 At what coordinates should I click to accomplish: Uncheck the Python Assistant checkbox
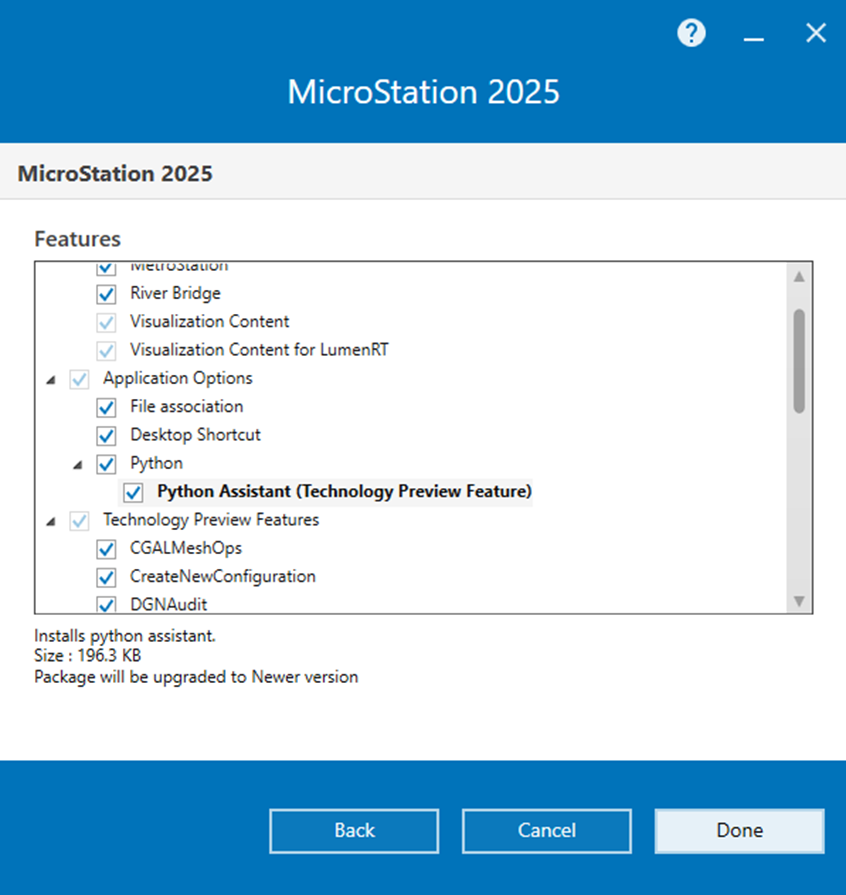click(134, 492)
